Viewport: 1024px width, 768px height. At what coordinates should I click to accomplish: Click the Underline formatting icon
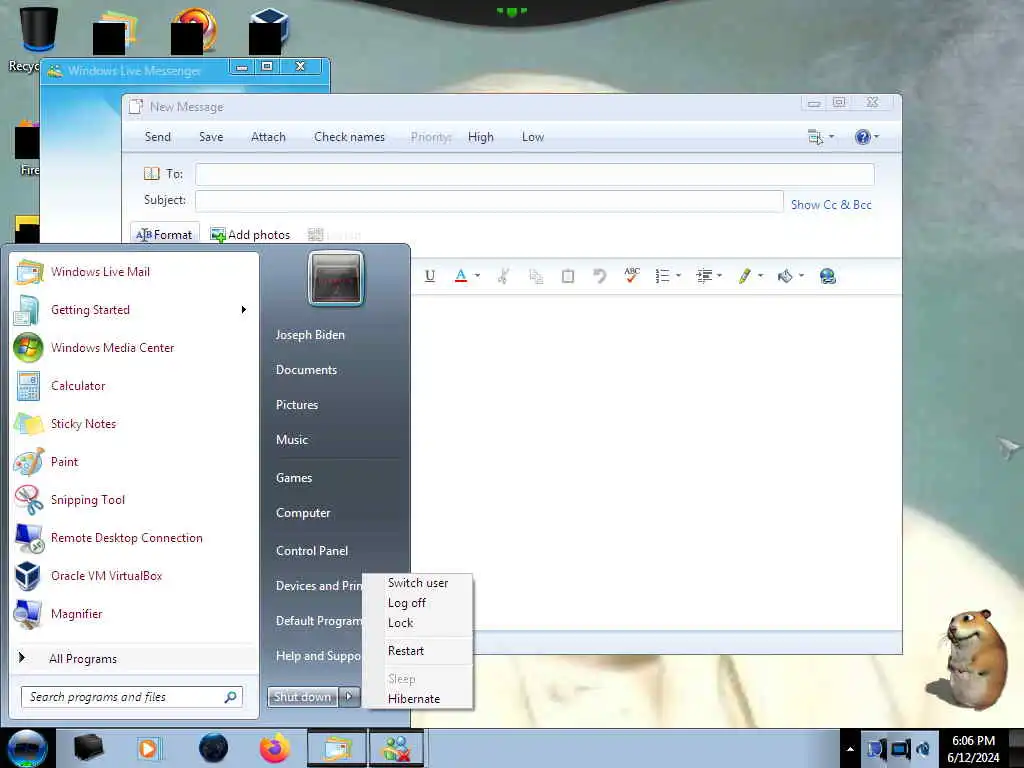(430, 276)
